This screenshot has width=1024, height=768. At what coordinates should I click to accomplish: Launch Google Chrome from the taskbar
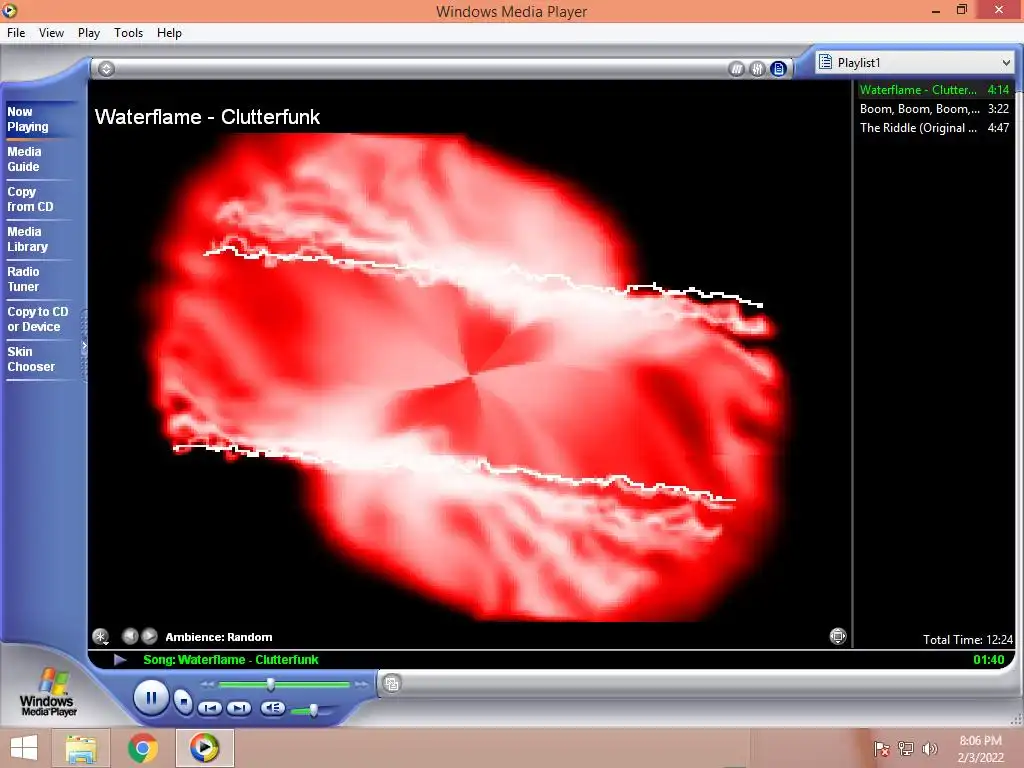[142, 748]
